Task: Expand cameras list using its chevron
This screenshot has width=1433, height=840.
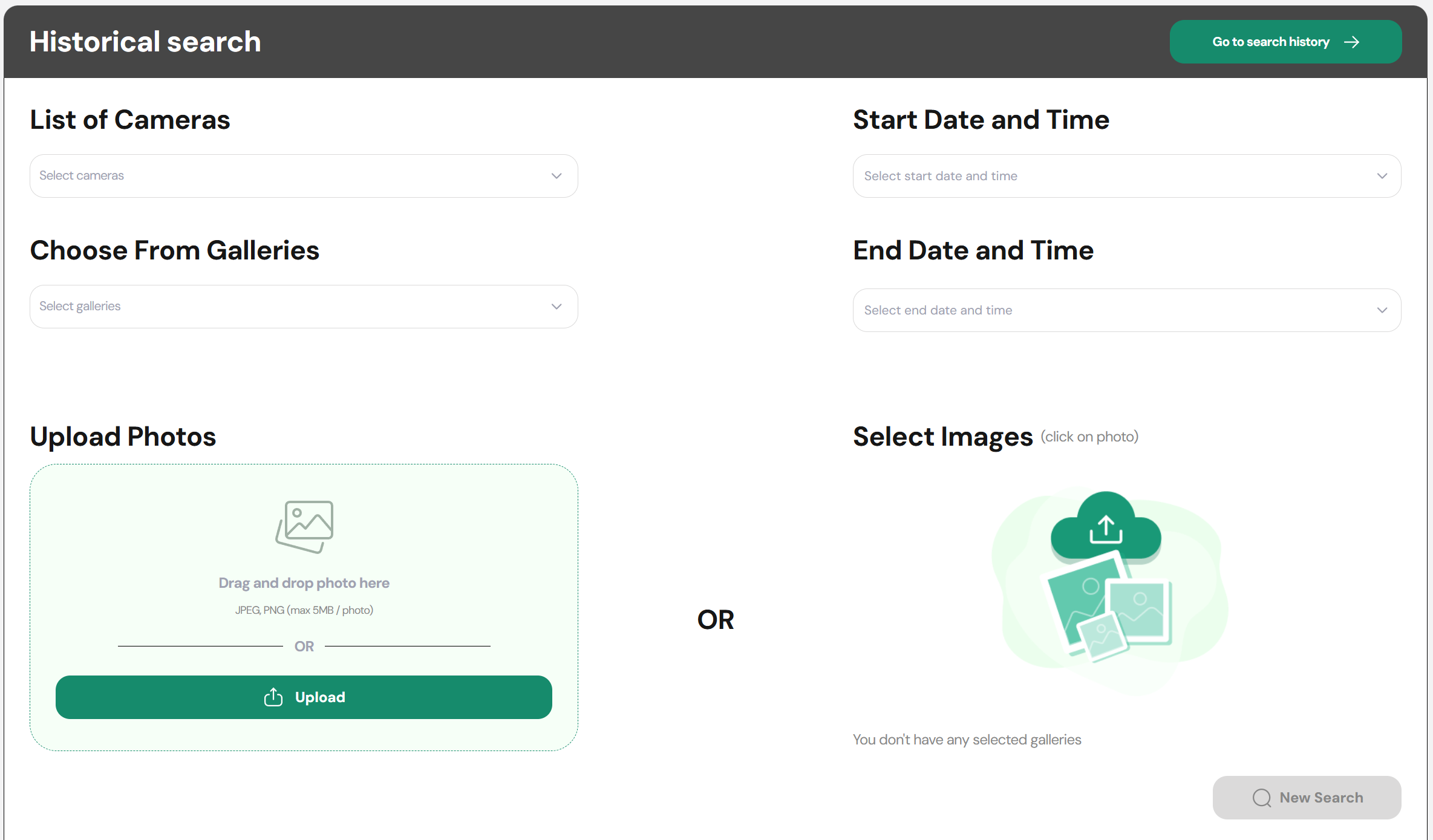Action: pyautogui.click(x=557, y=176)
